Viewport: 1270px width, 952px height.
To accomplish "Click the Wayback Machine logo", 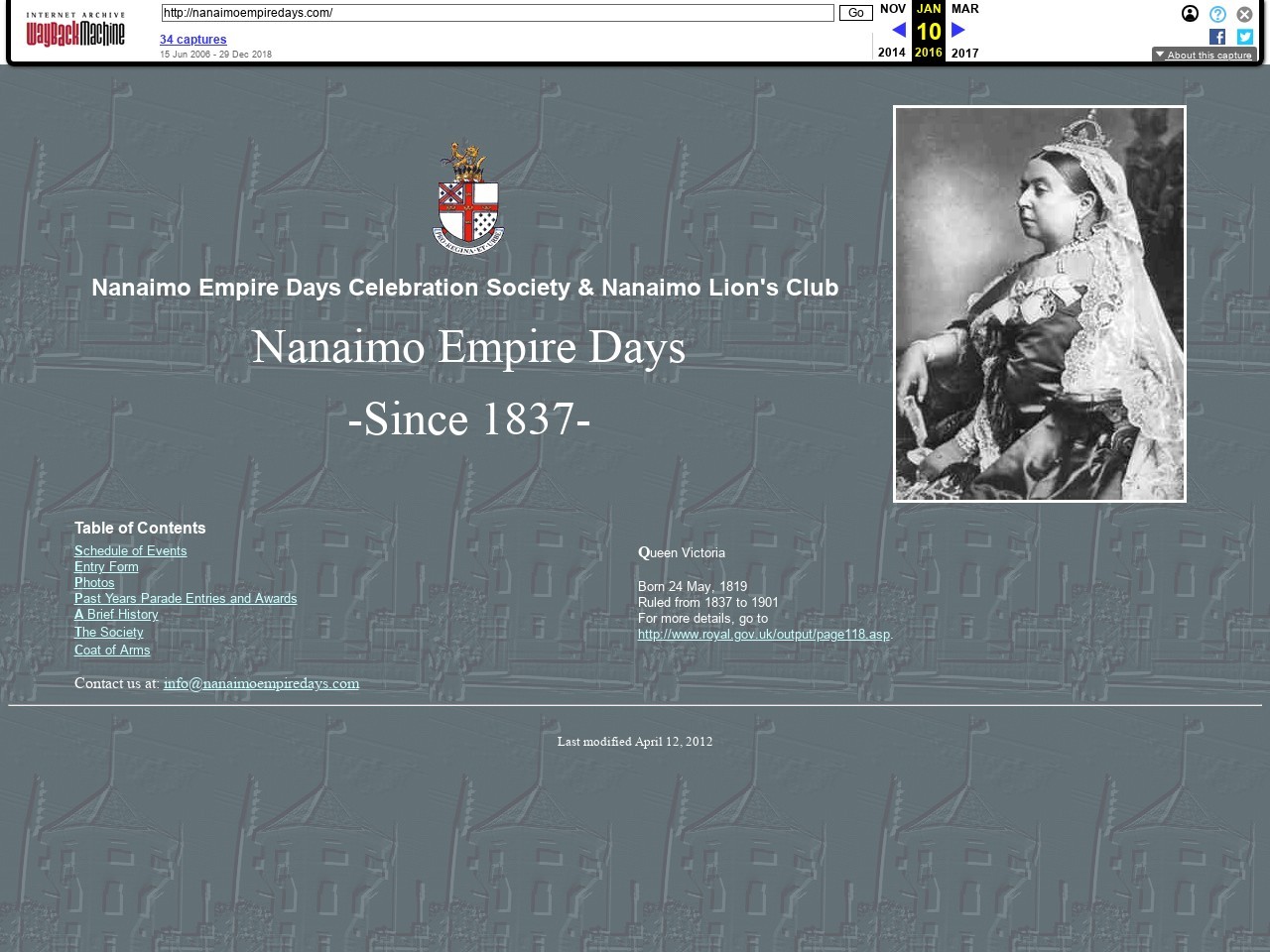I will point(75,31).
